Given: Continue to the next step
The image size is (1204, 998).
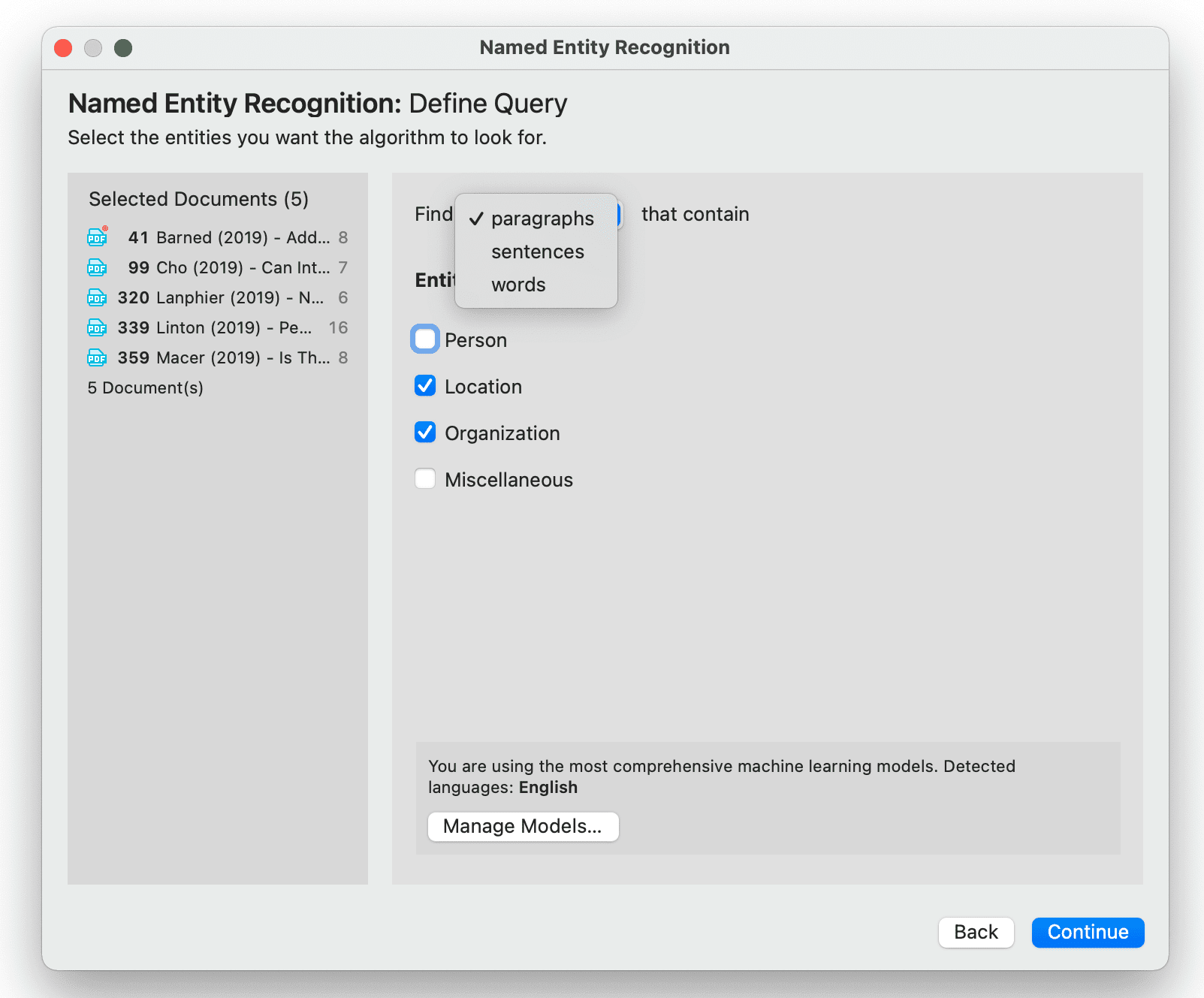Looking at the screenshot, I should tap(1088, 932).
